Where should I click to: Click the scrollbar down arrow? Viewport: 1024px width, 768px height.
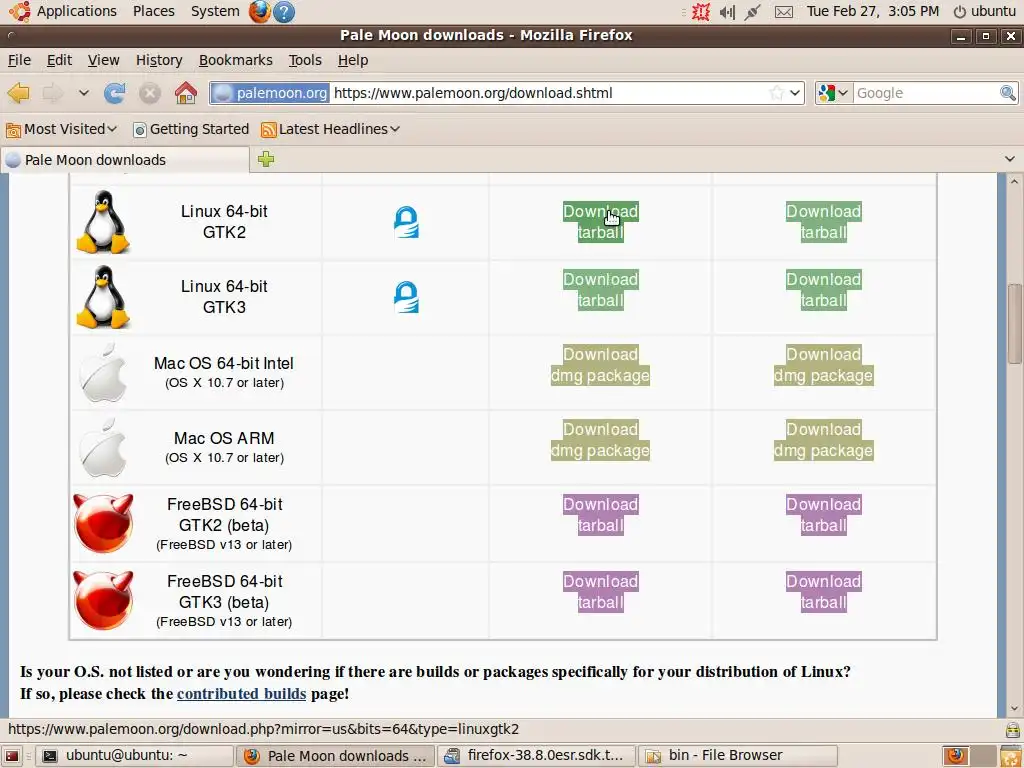(x=1014, y=709)
